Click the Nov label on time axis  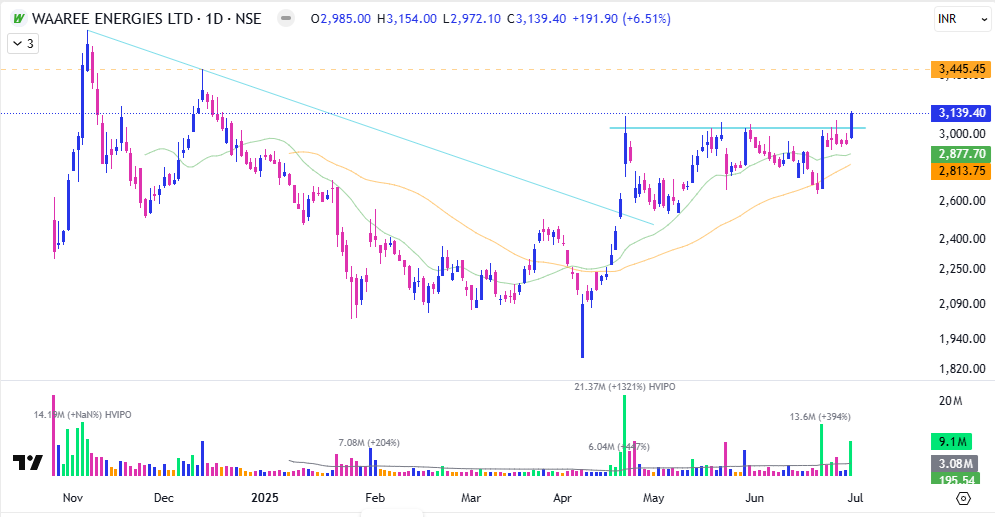72,498
